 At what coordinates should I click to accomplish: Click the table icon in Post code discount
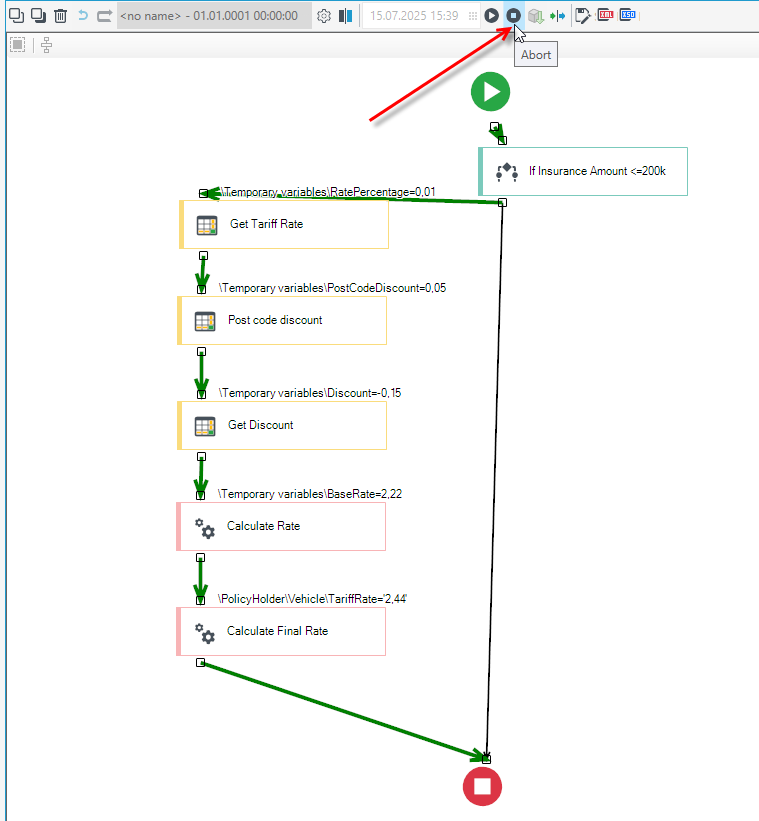pos(205,321)
